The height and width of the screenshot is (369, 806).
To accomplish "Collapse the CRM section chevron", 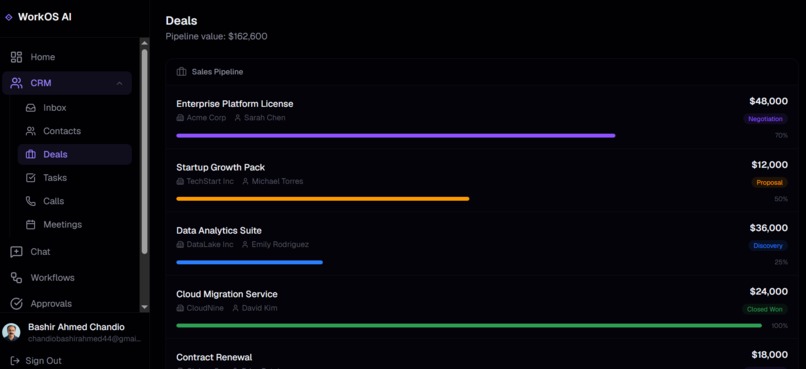I will pos(119,83).
